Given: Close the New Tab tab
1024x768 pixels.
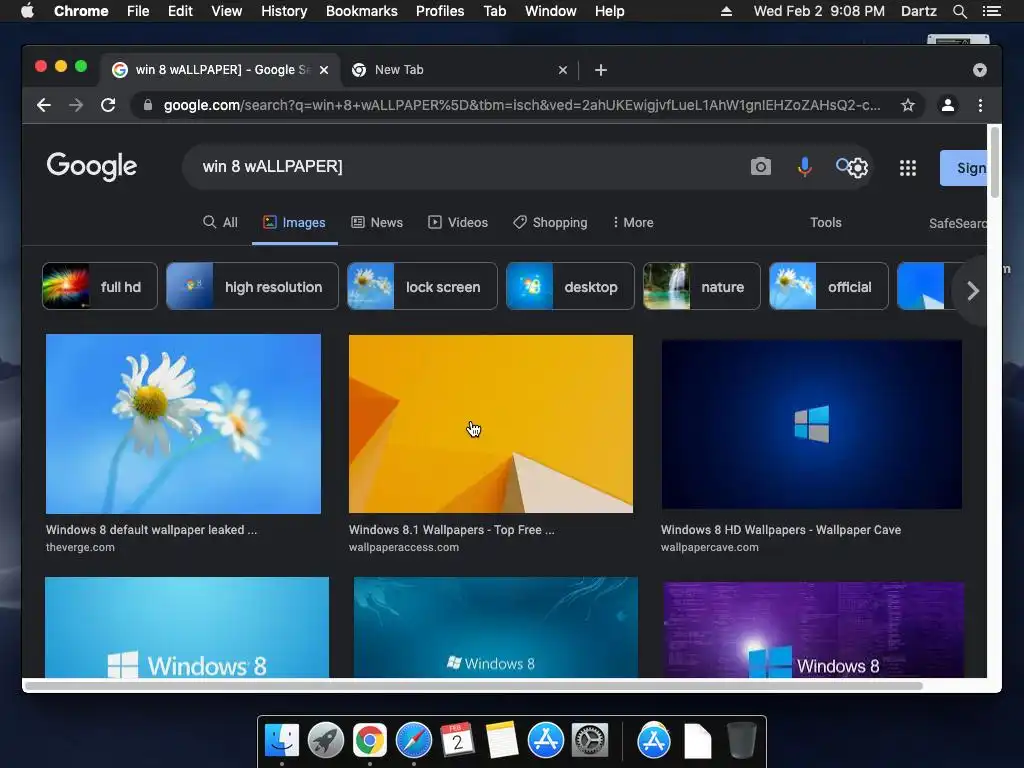Looking at the screenshot, I should tap(563, 70).
